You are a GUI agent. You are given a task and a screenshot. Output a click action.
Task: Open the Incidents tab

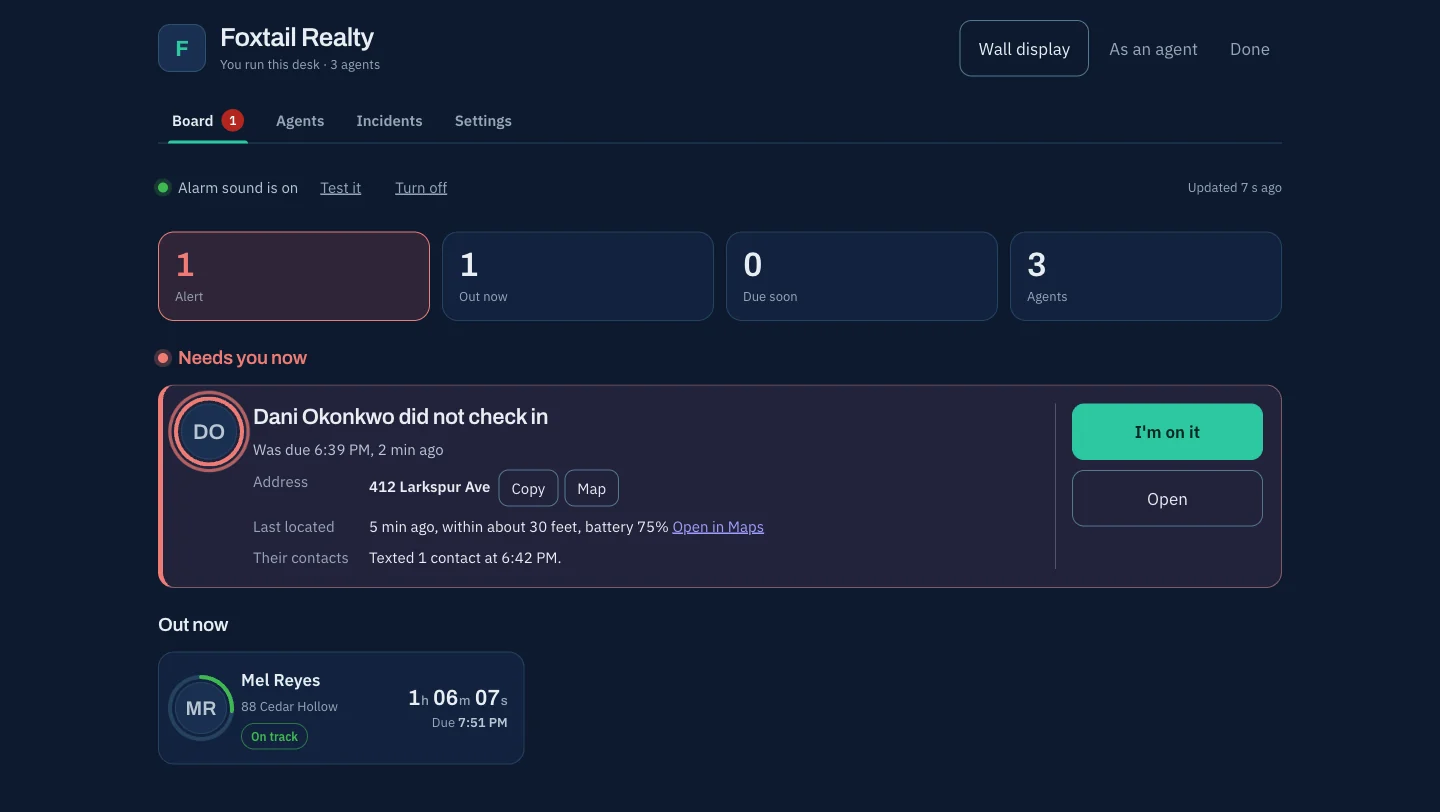coord(389,121)
